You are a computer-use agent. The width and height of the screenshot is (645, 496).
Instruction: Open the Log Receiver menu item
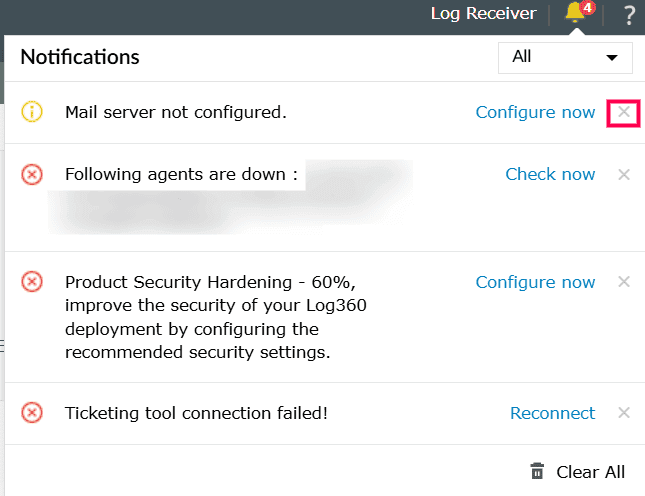point(483,14)
